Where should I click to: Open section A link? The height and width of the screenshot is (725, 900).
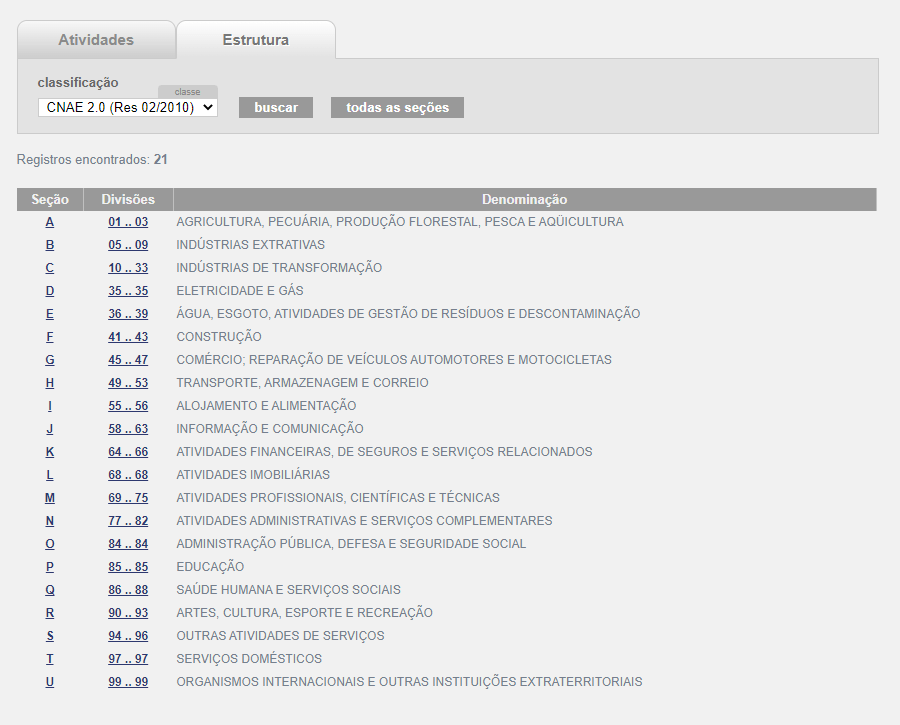tap(50, 222)
